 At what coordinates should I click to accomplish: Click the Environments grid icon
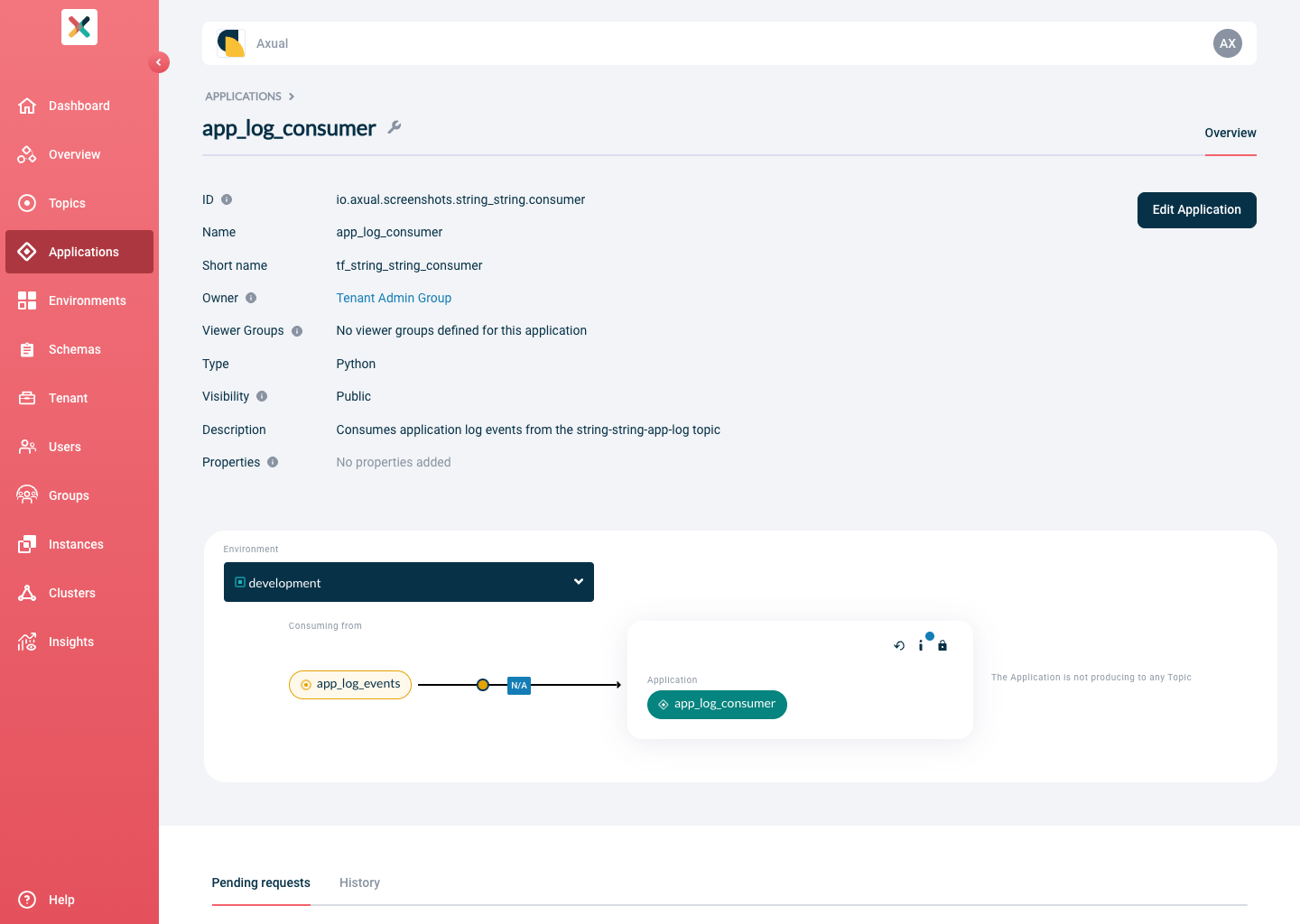point(27,300)
